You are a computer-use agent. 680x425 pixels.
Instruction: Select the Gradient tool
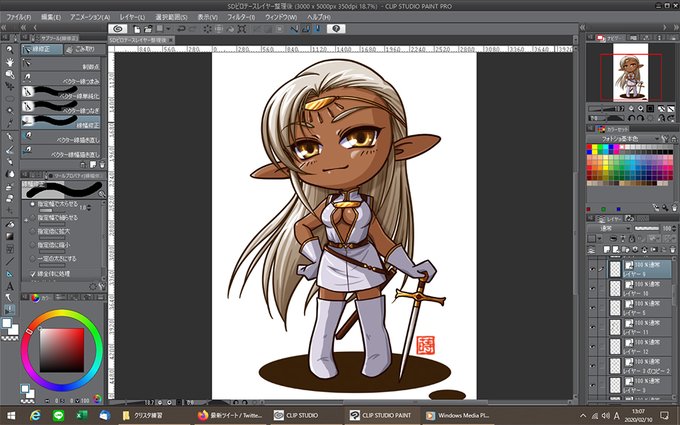point(10,237)
